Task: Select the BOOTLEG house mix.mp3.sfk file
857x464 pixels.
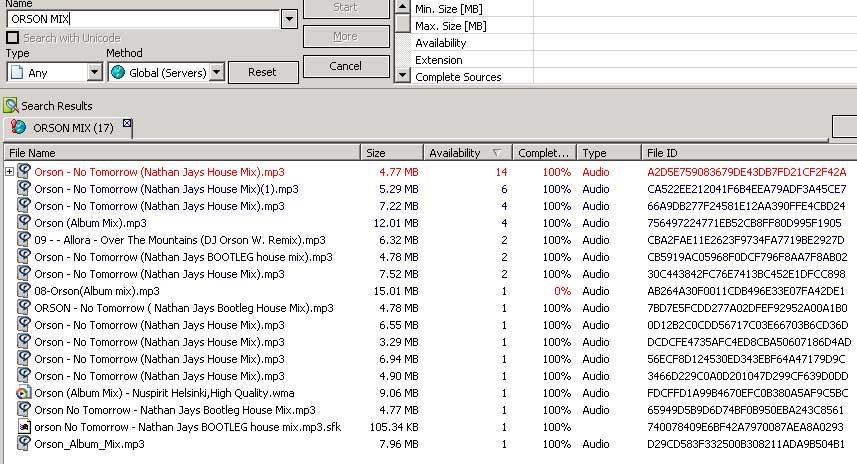Action: [x=187, y=427]
